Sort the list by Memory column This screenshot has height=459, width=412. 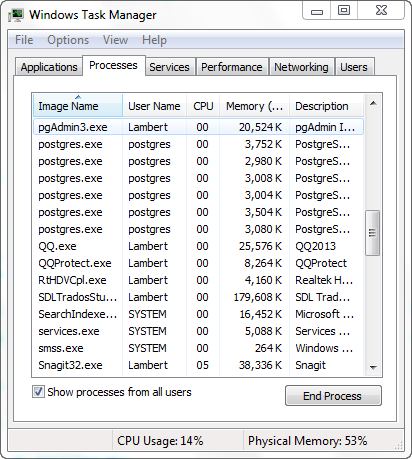coord(254,106)
